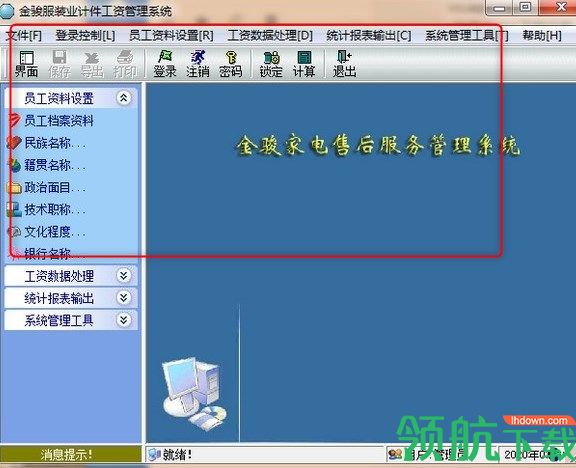This screenshot has height=468, width=576.
Task: Click the 就绪! status text
Action: pyautogui.click(x=177, y=455)
